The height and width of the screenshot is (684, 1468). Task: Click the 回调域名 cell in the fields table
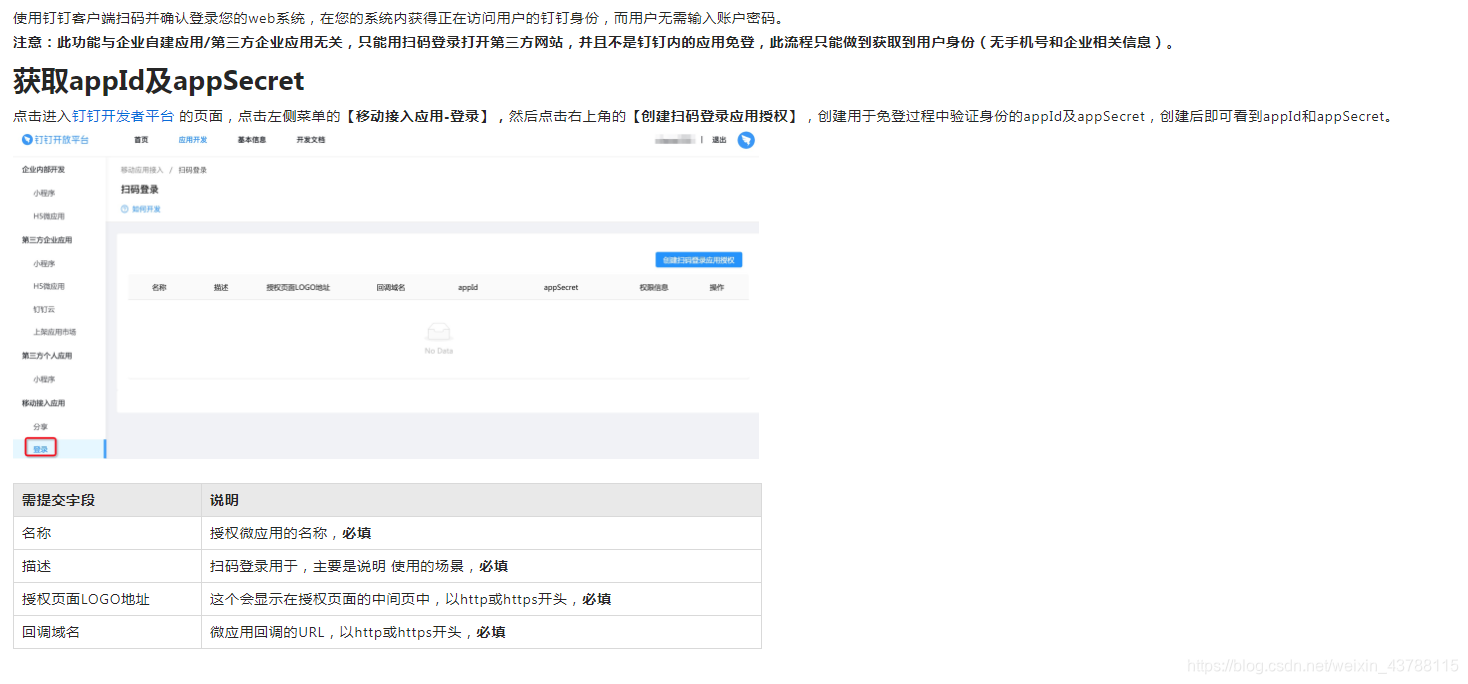pos(107,632)
